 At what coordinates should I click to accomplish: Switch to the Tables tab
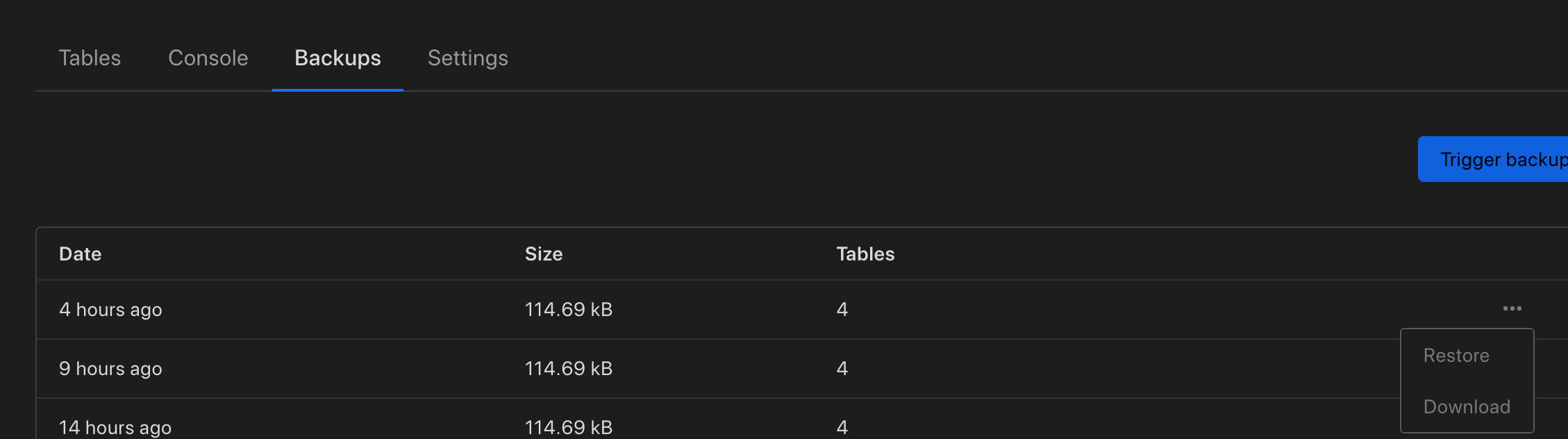[x=90, y=58]
